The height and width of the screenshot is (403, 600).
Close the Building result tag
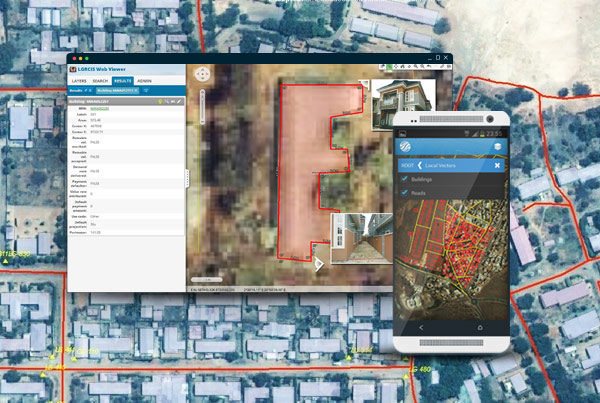click(x=135, y=91)
